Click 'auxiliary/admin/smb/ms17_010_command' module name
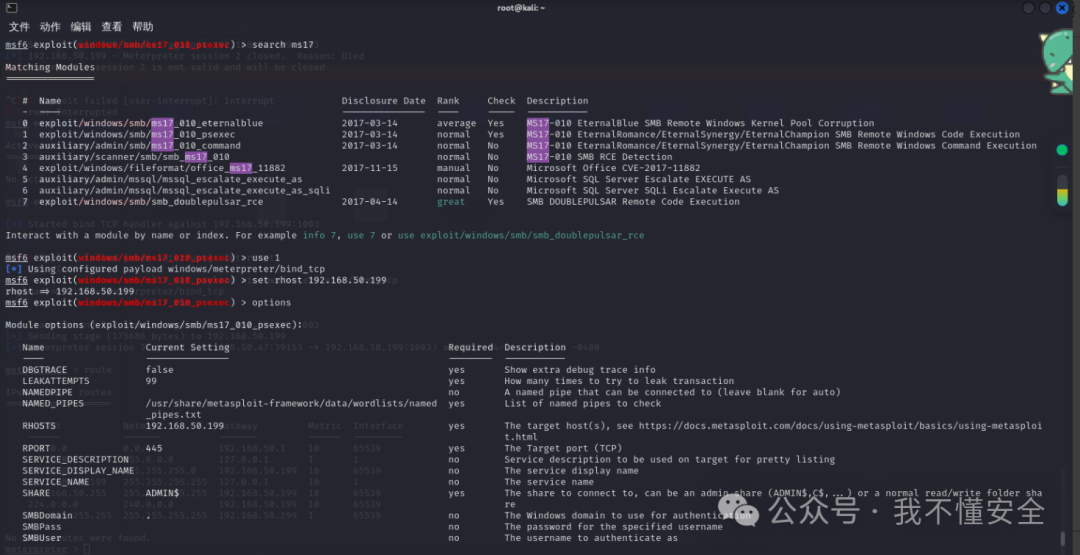The width and height of the screenshot is (1080, 555). click(140, 145)
